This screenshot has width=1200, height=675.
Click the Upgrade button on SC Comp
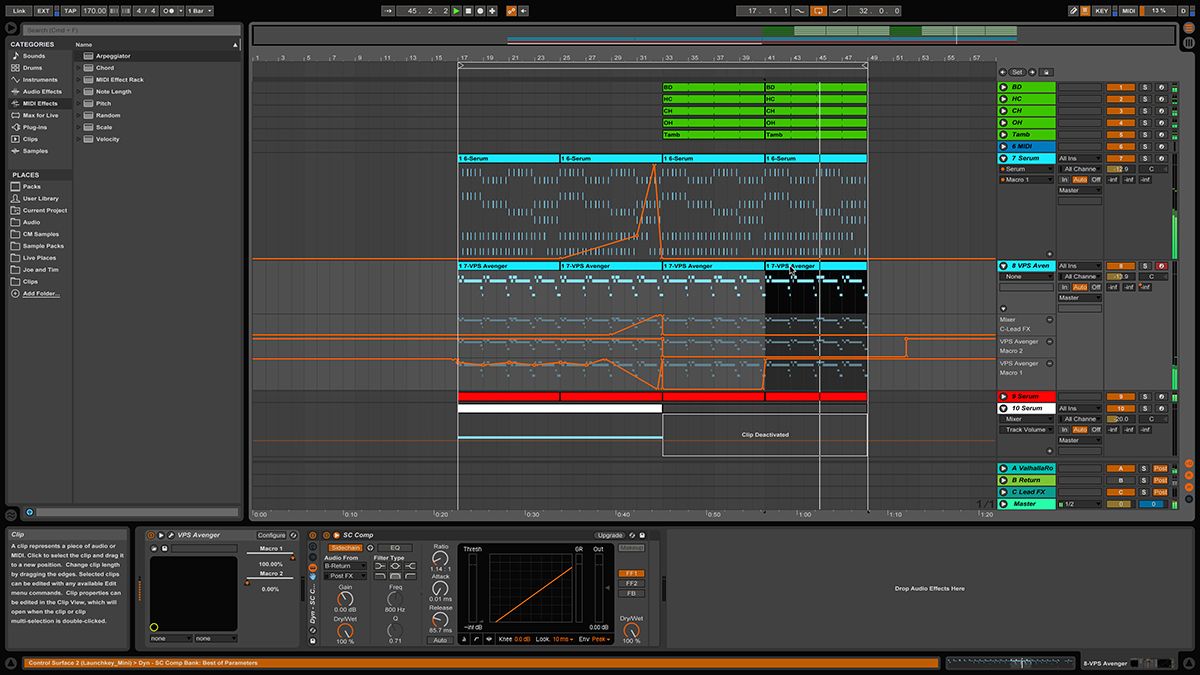point(610,533)
